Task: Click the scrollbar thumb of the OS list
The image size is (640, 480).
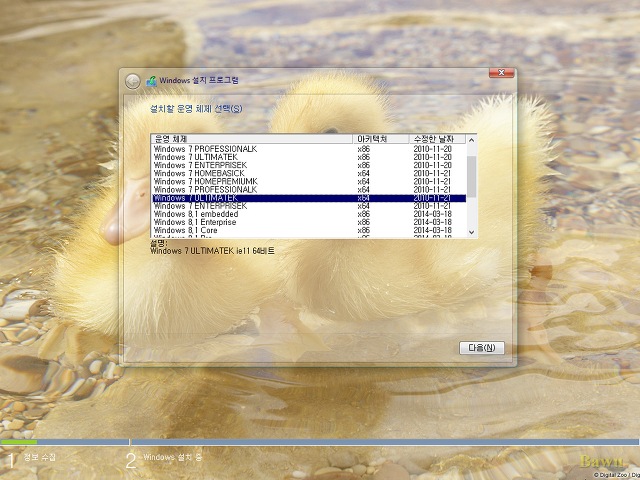Action: pyautogui.click(x=471, y=176)
